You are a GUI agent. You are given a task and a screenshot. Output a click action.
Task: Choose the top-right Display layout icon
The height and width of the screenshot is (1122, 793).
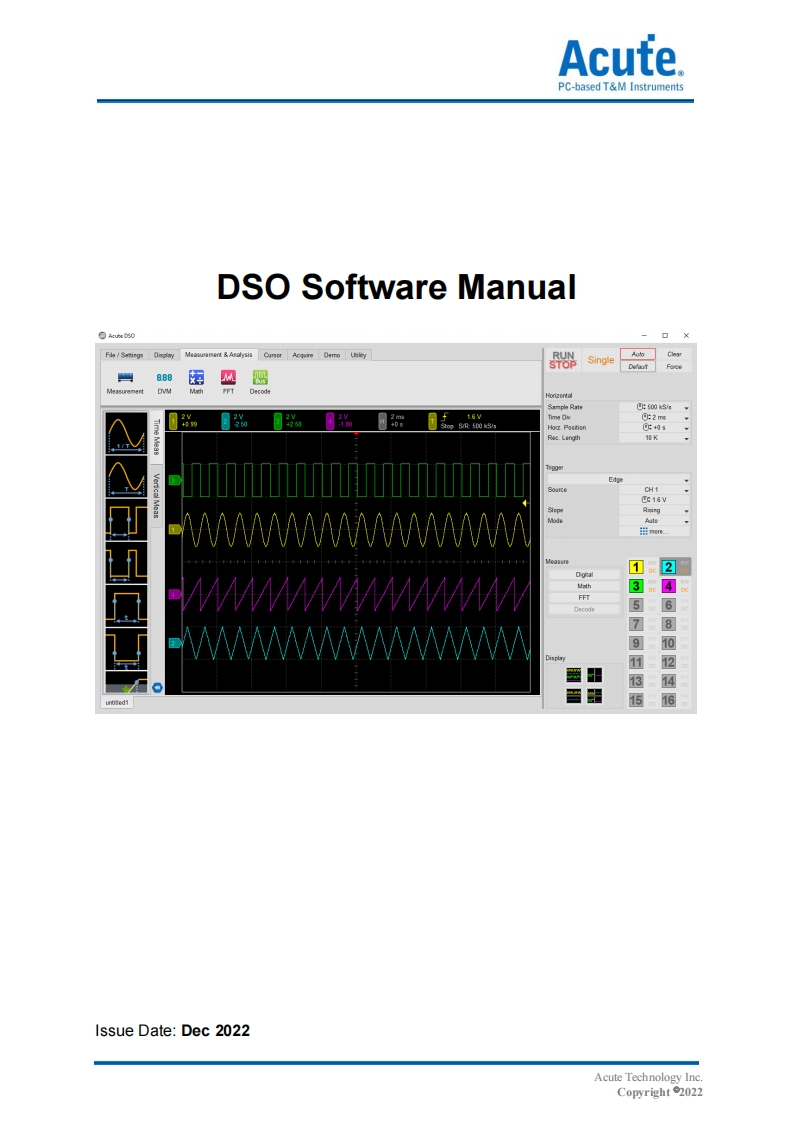pos(595,675)
